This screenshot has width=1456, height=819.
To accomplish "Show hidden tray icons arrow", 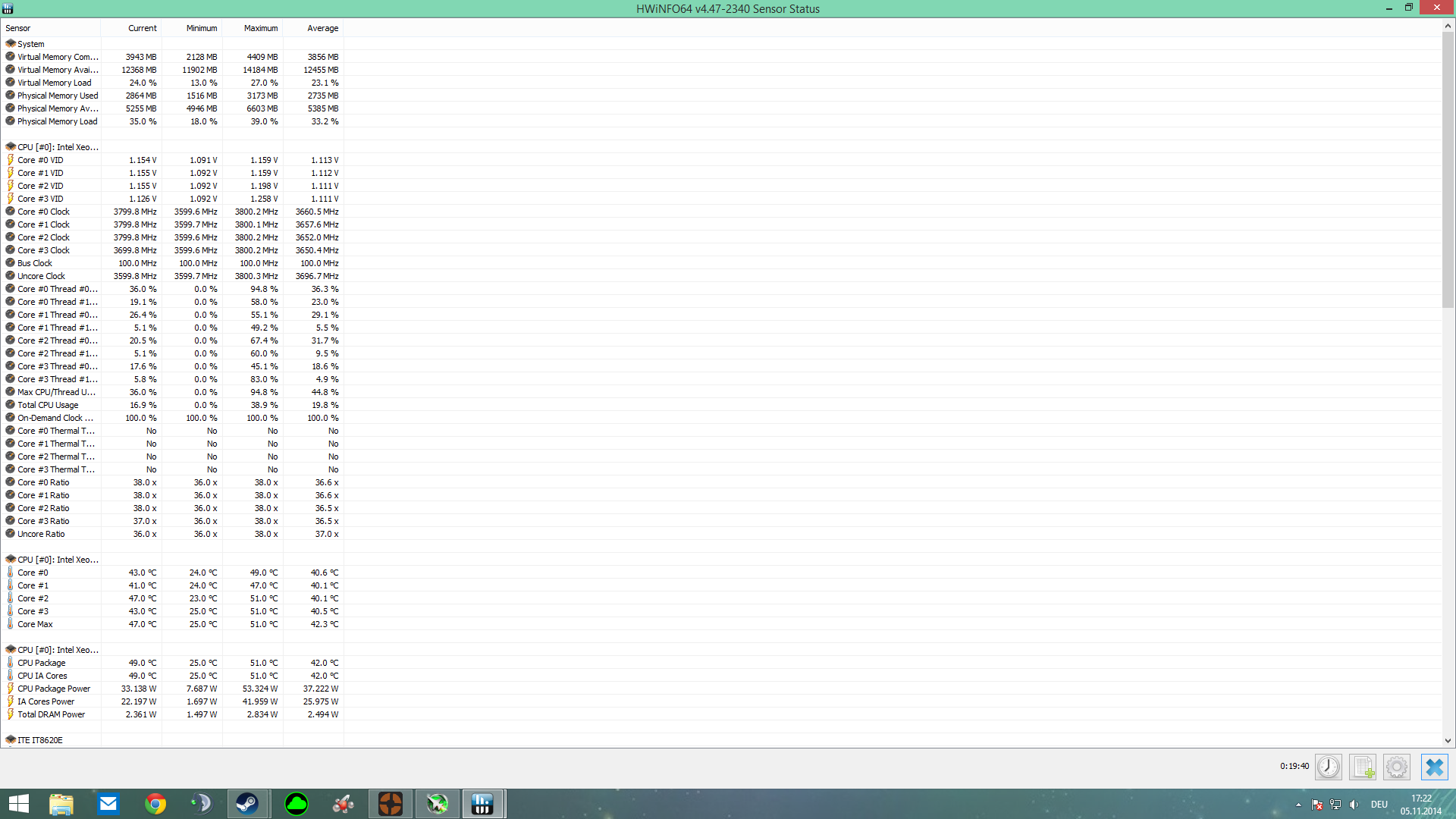I will (x=1298, y=805).
